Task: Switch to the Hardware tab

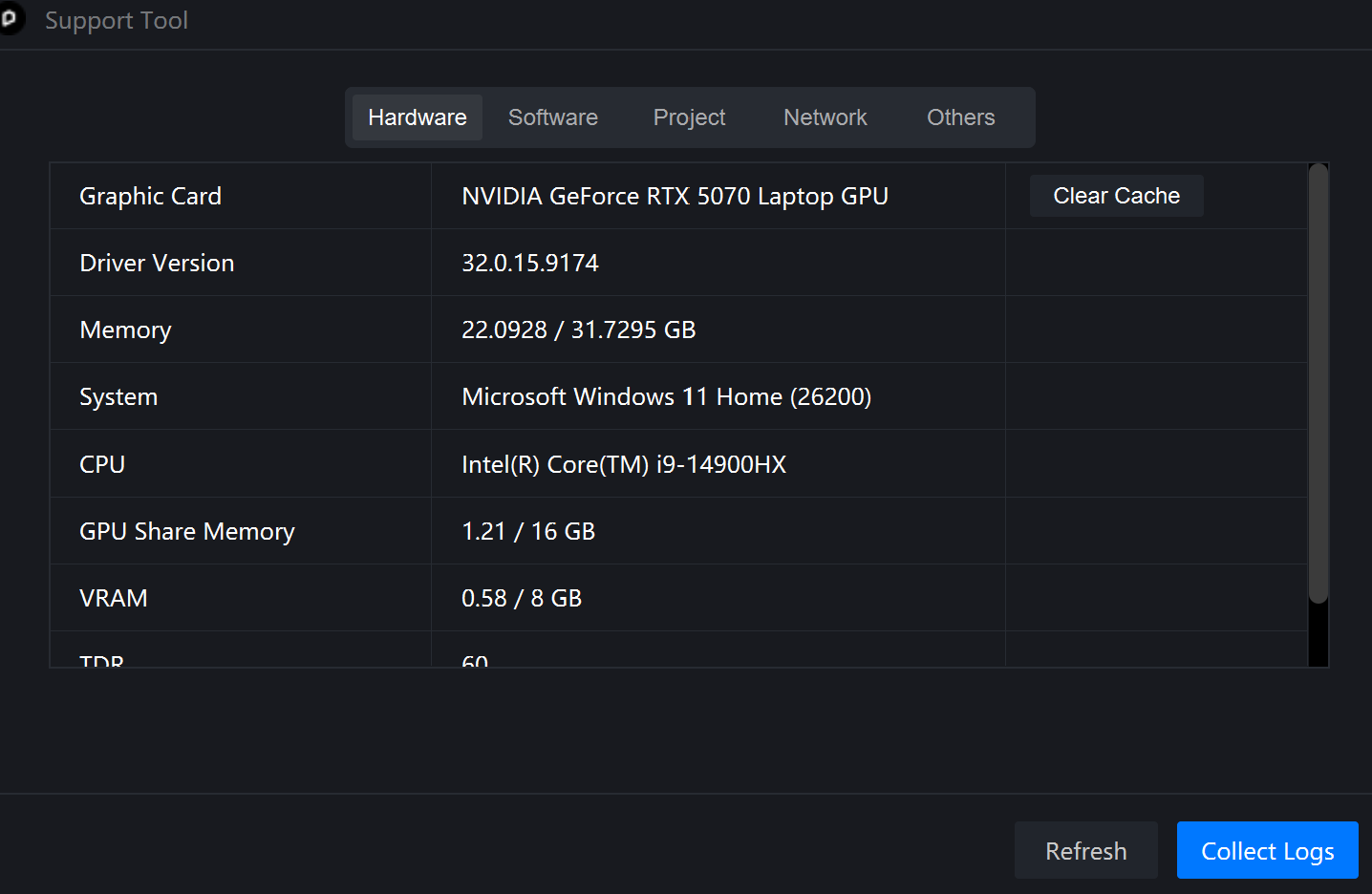Action: tap(417, 117)
